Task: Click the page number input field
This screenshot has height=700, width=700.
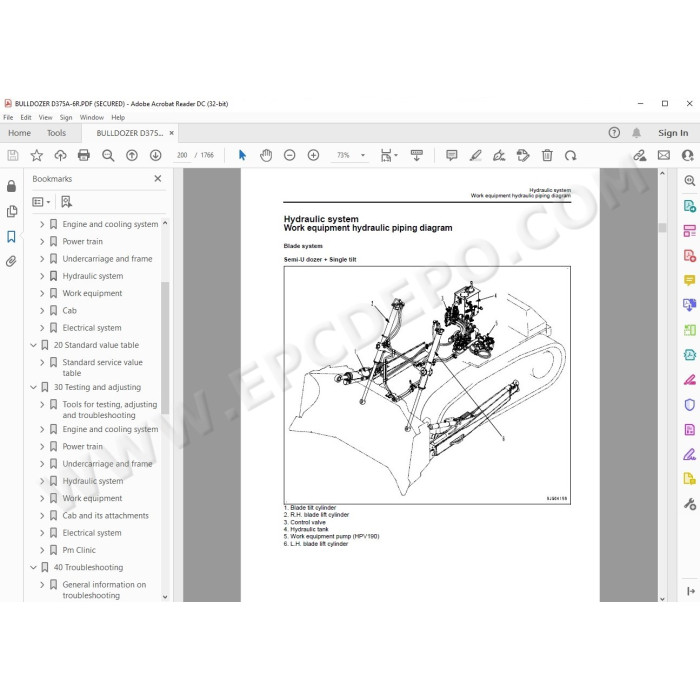Action: coord(182,155)
